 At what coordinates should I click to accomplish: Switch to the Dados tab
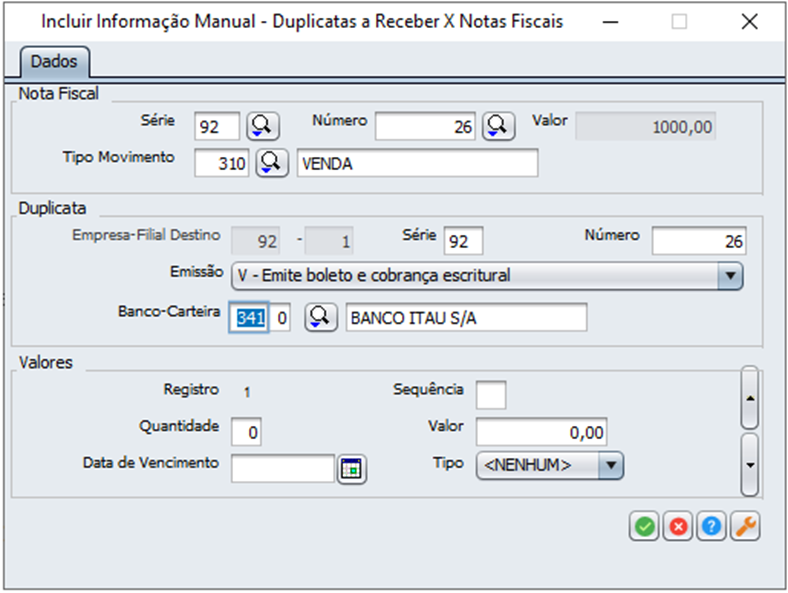click(54, 62)
